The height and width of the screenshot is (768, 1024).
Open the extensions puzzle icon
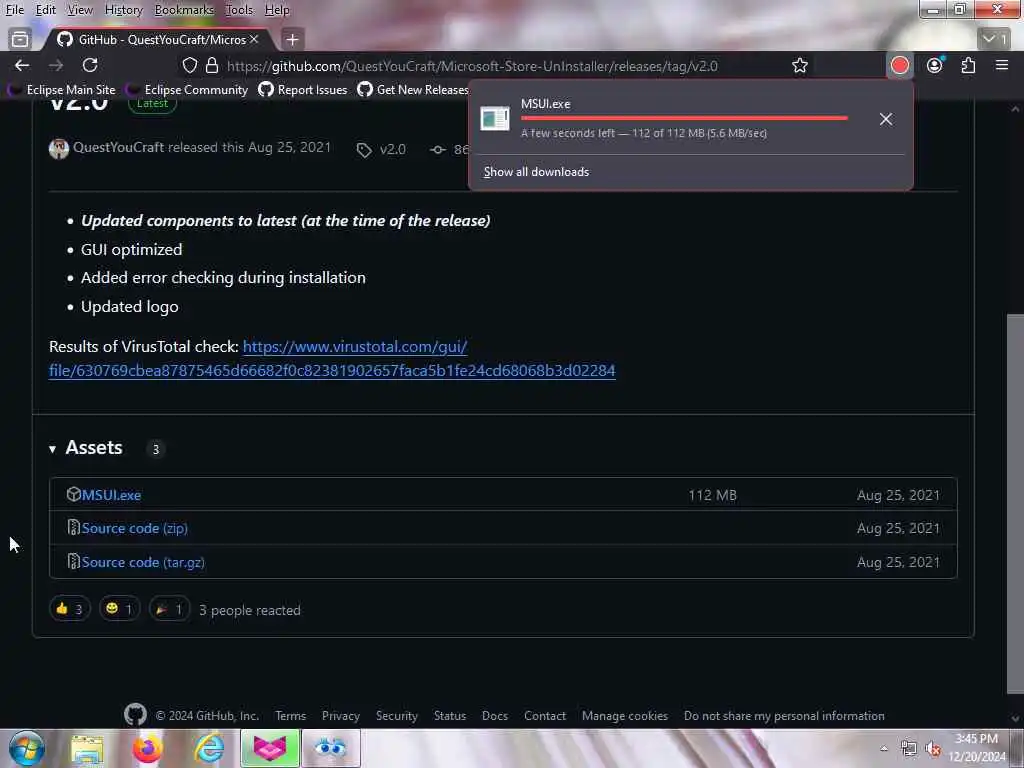click(x=968, y=65)
